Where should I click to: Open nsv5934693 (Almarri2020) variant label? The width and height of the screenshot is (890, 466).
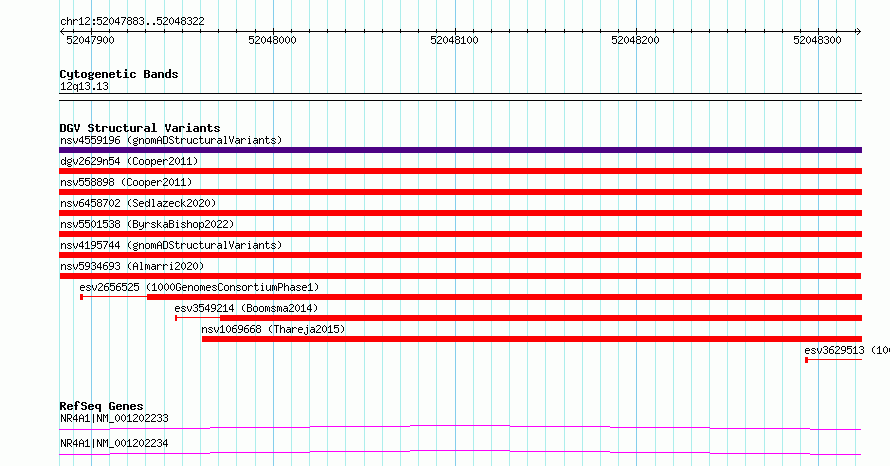point(132,266)
